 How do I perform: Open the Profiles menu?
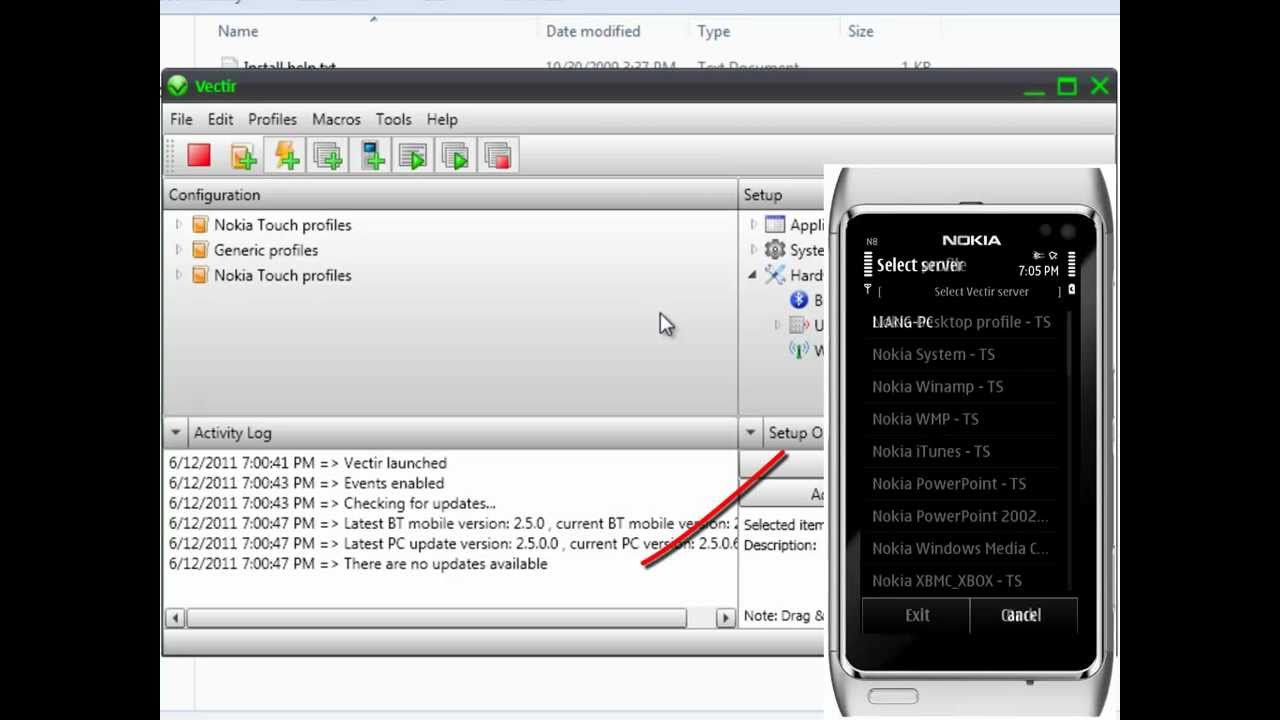pyautogui.click(x=272, y=119)
